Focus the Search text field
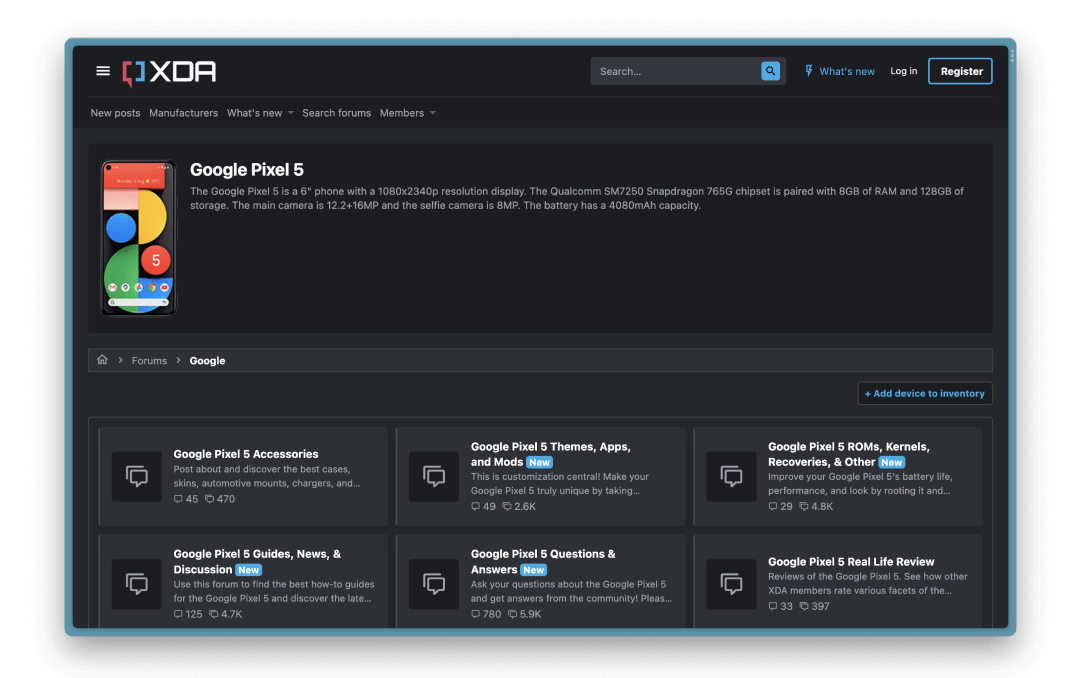This screenshot has height=678, width=1080. coord(676,71)
